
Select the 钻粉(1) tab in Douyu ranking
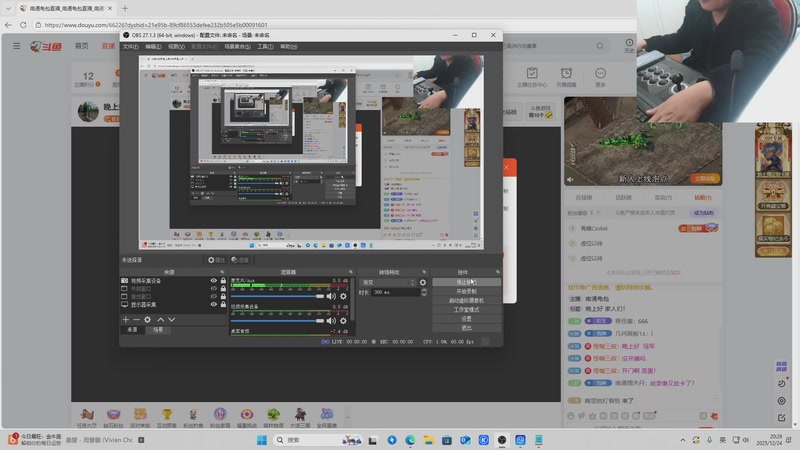point(703,197)
